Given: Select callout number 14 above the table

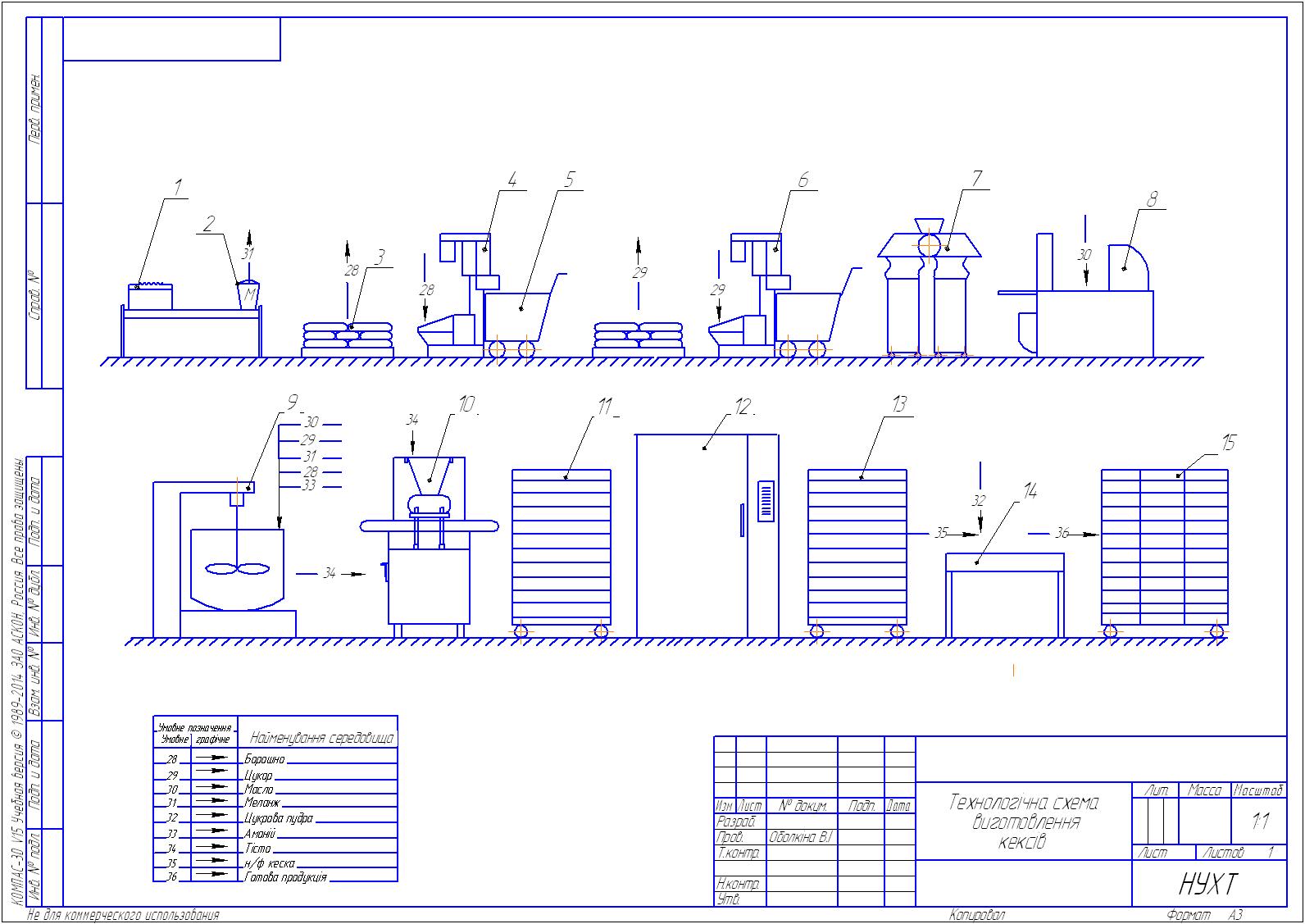Looking at the screenshot, I should coord(1030,490).
